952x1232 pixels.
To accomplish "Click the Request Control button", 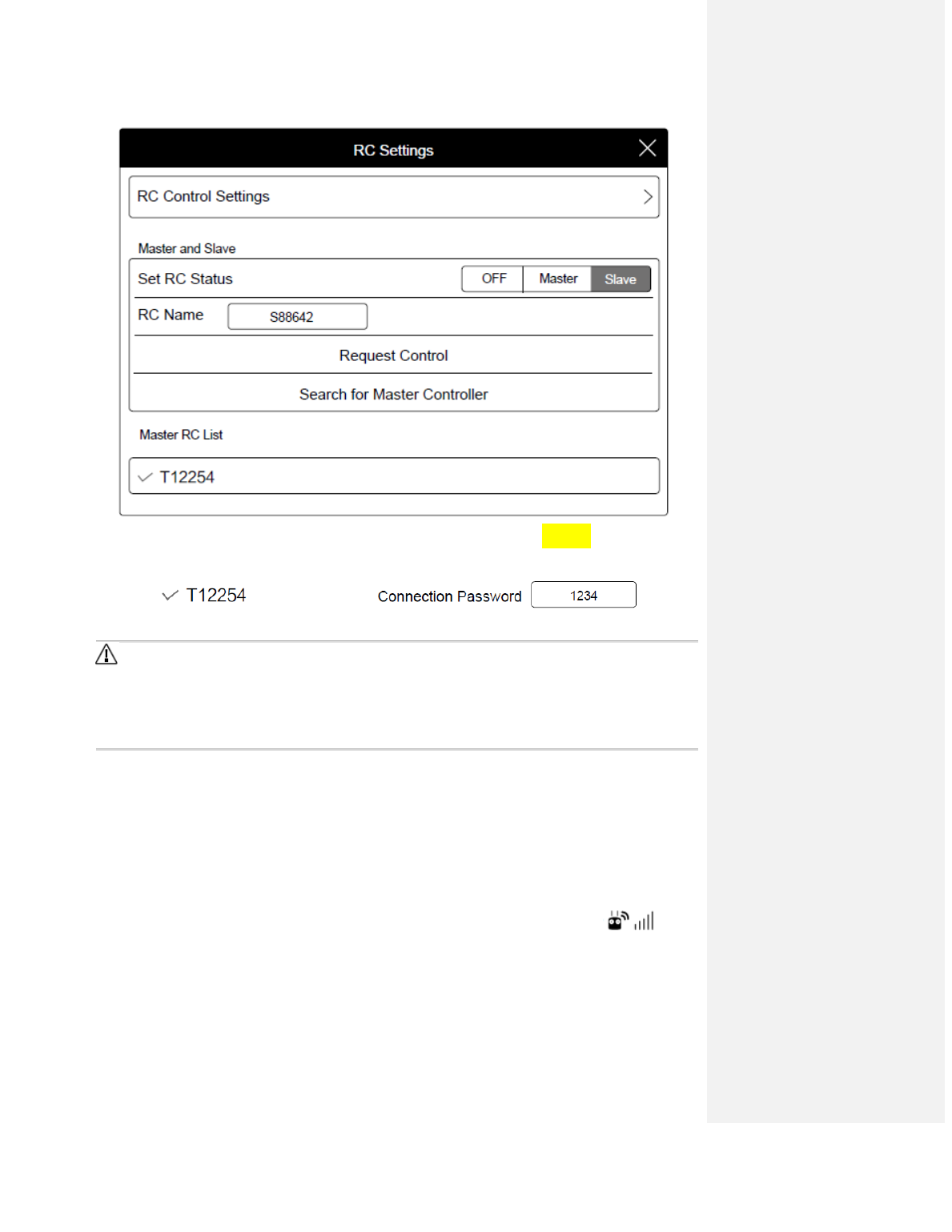I will coord(393,355).
